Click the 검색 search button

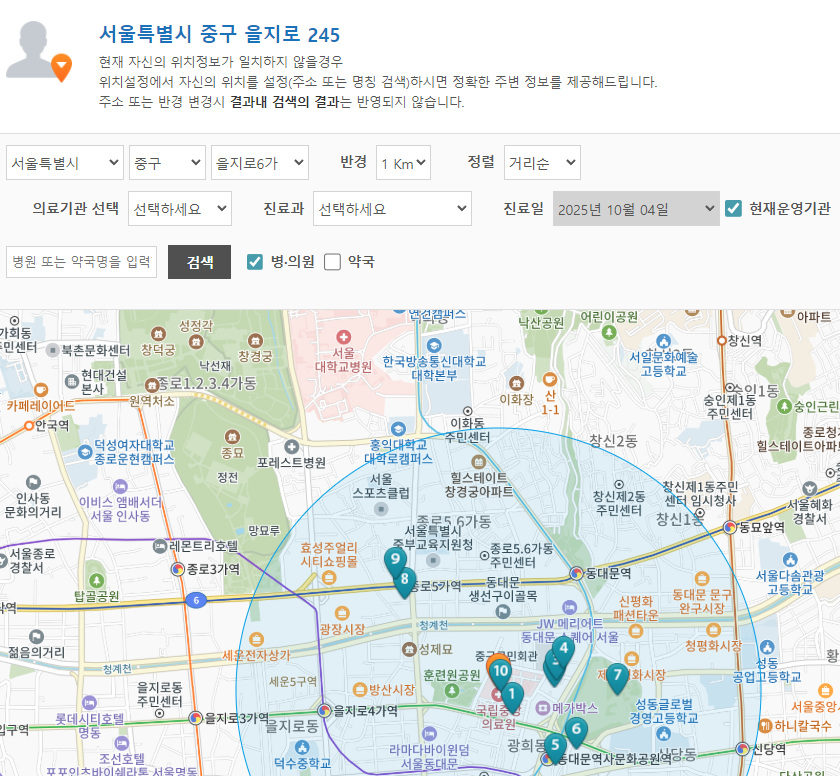click(x=199, y=262)
